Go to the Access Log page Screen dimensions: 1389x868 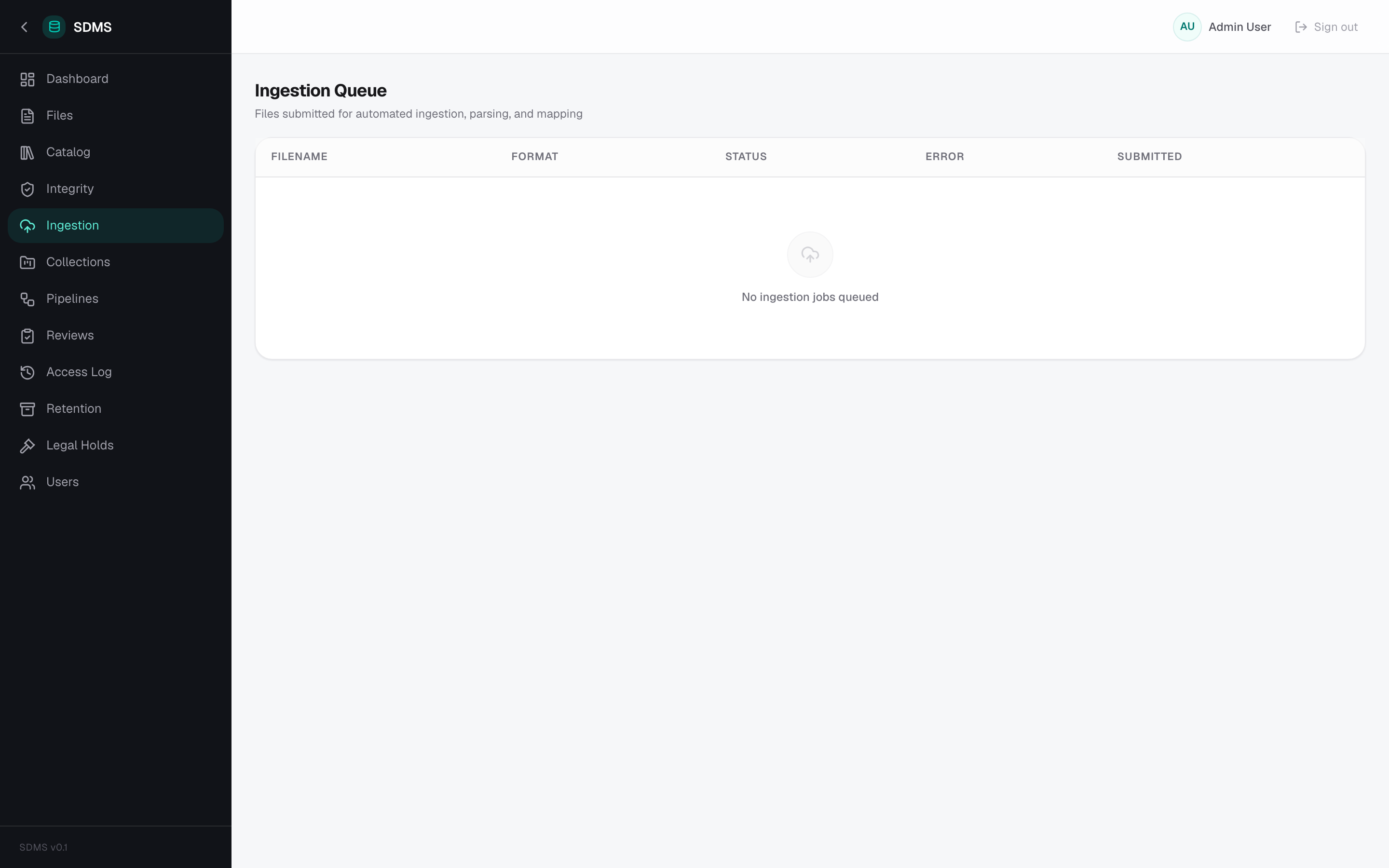click(115, 372)
